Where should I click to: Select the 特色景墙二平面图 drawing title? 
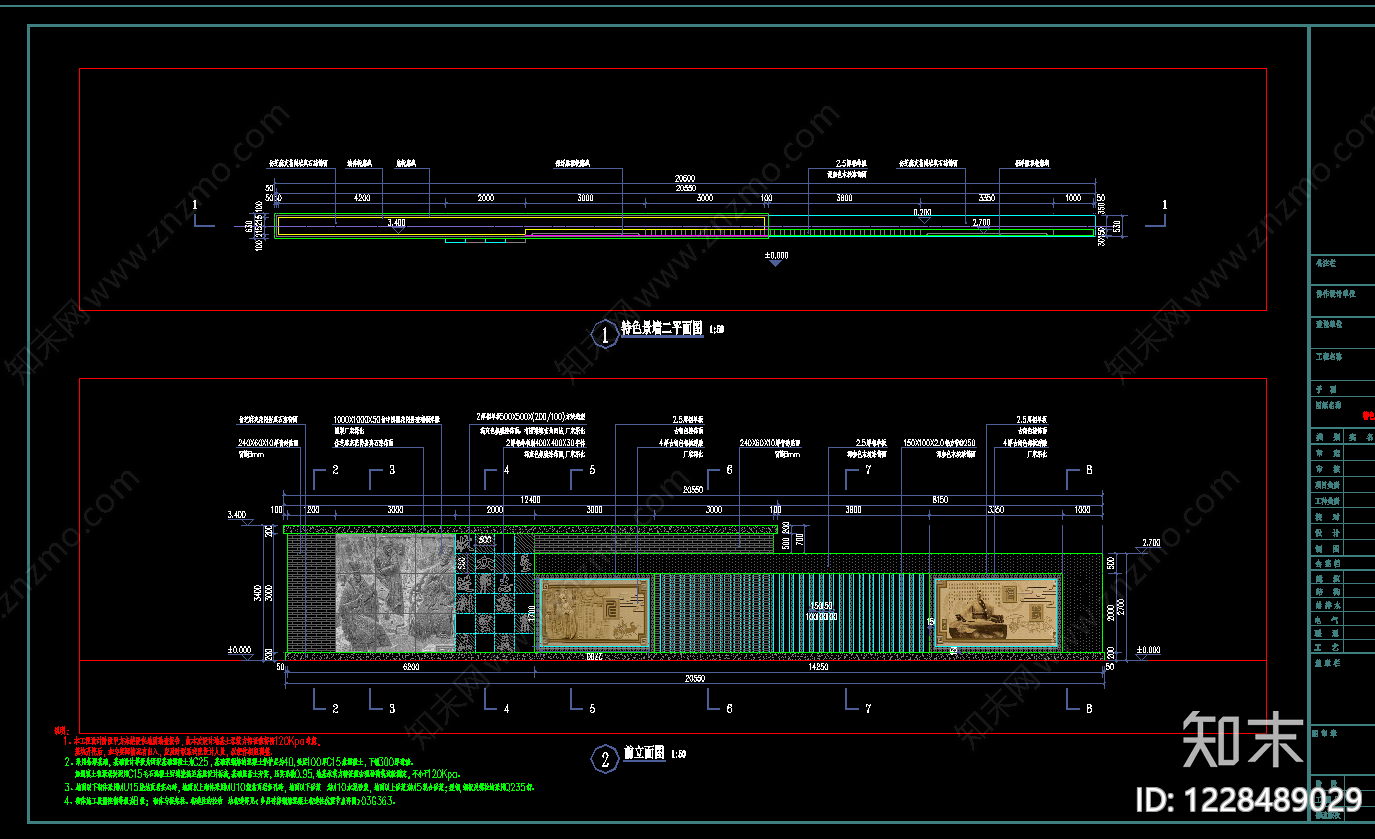(662, 328)
